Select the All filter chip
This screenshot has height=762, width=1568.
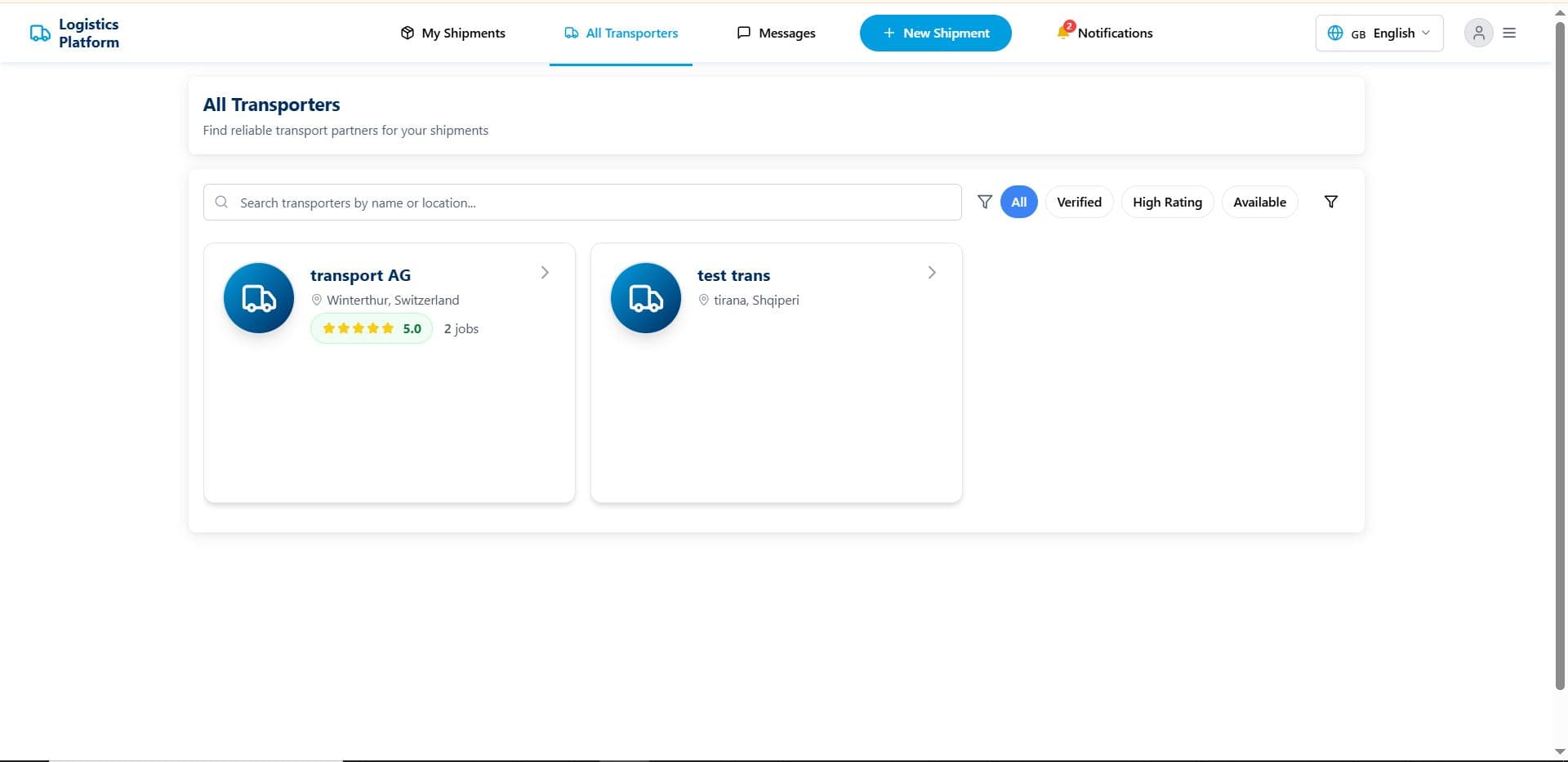(1018, 202)
